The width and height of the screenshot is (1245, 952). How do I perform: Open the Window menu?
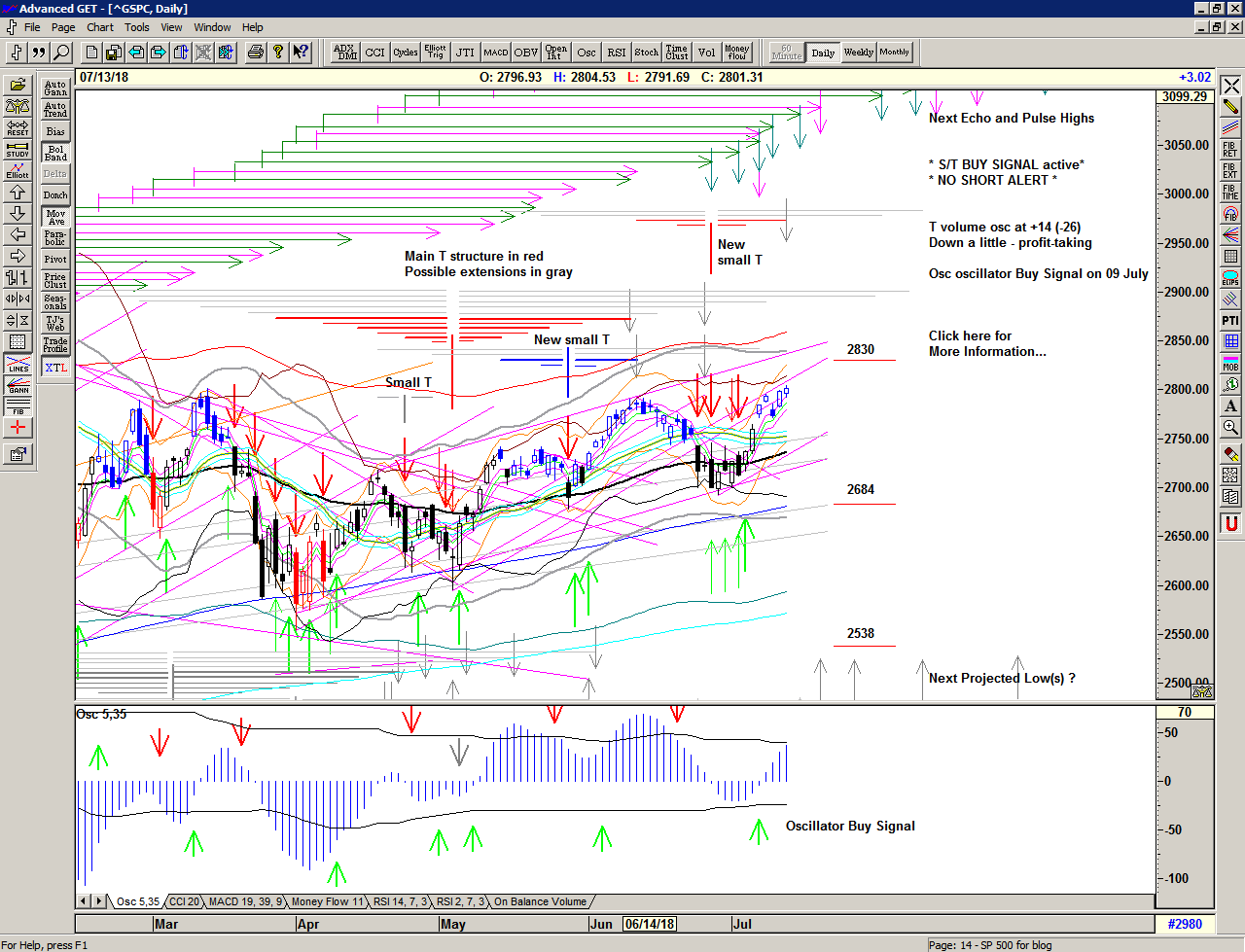click(212, 27)
